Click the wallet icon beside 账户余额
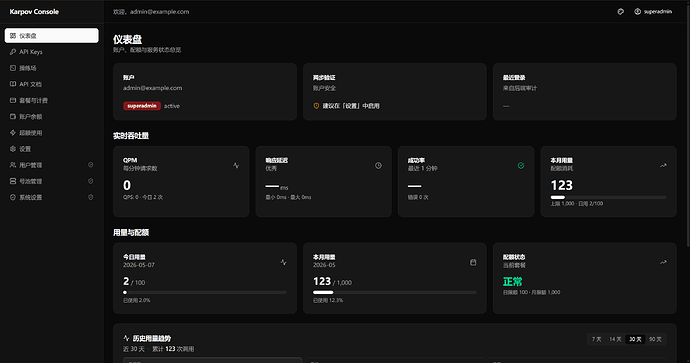Image resolution: width=690 pixels, height=363 pixels. click(13, 117)
